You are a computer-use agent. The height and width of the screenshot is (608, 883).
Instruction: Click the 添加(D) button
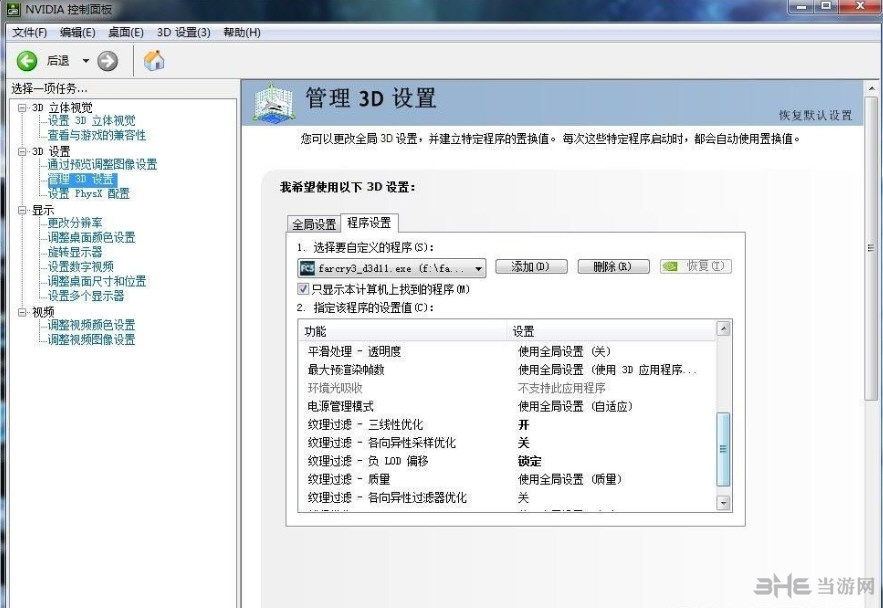(x=531, y=267)
